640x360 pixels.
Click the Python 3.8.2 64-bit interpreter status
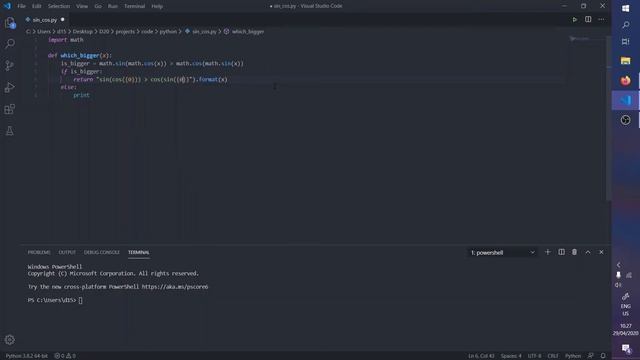27,356
